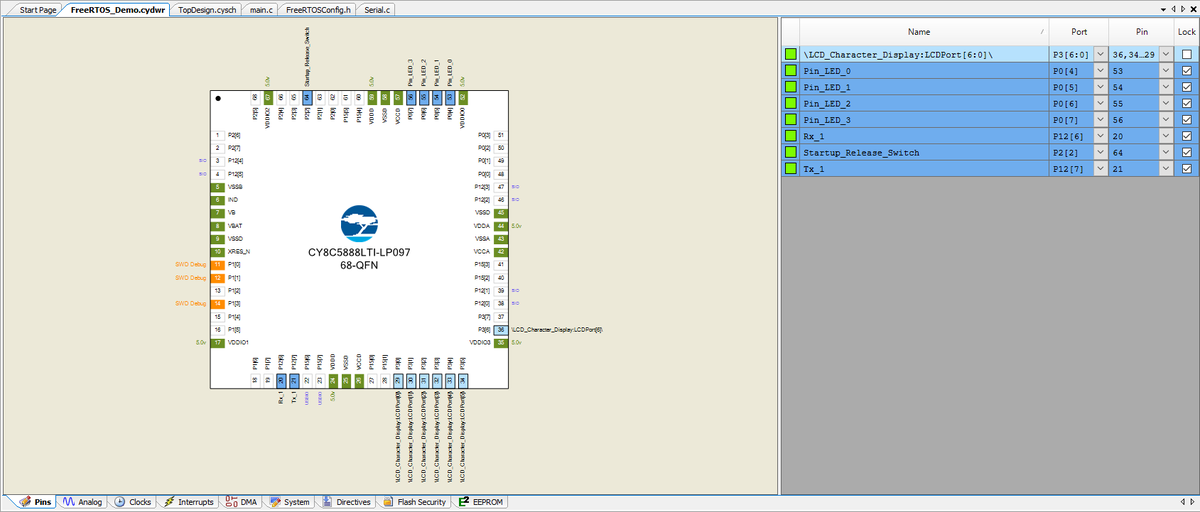Open Pin dropdown for Pin_LED_3
Viewport: 1200px width, 512px height.
click(1166, 120)
